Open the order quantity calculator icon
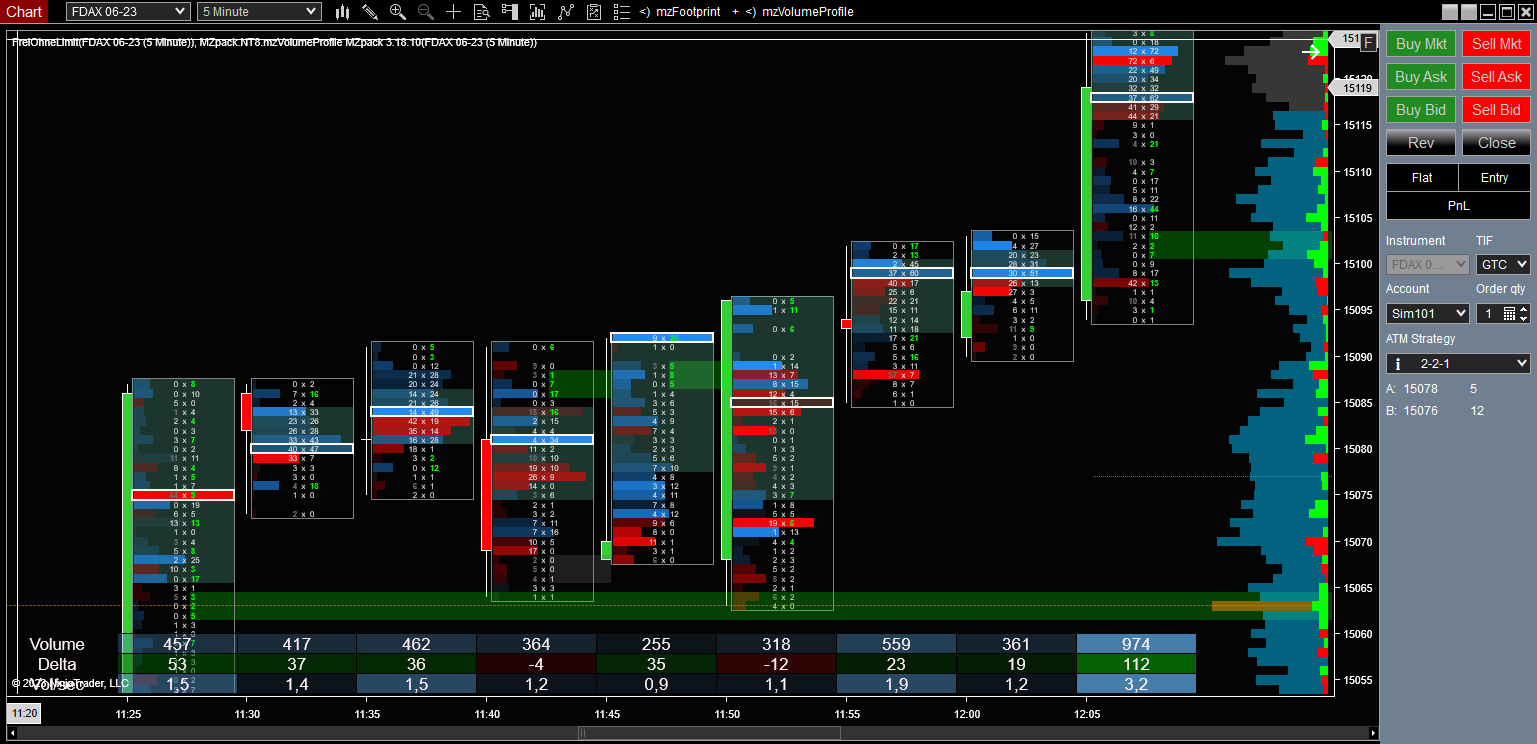Viewport: 1537px width, 744px height. coord(1509,314)
